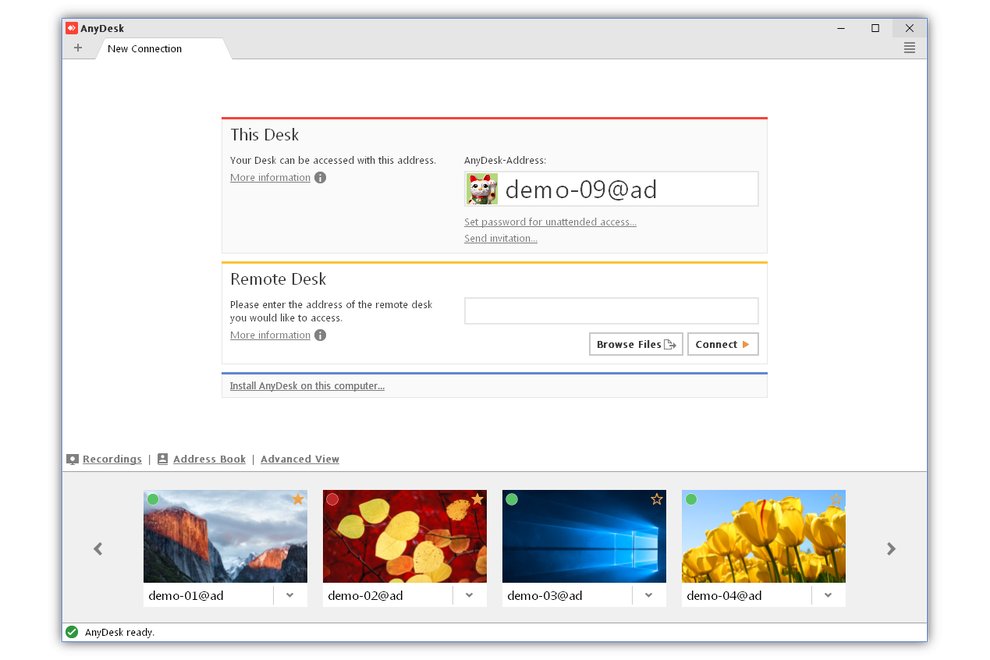Open More information link under This Desk

[270, 177]
